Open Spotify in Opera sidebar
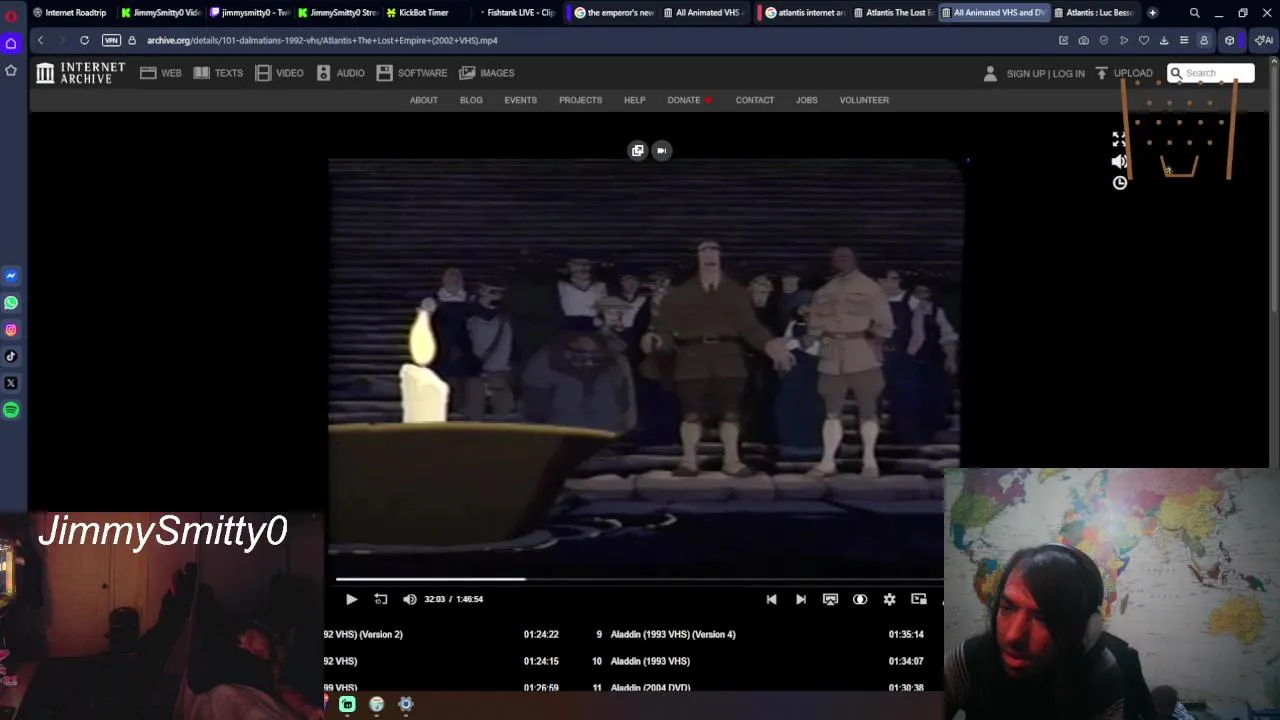The width and height of the screenshot is (1280, 720). 11,410
